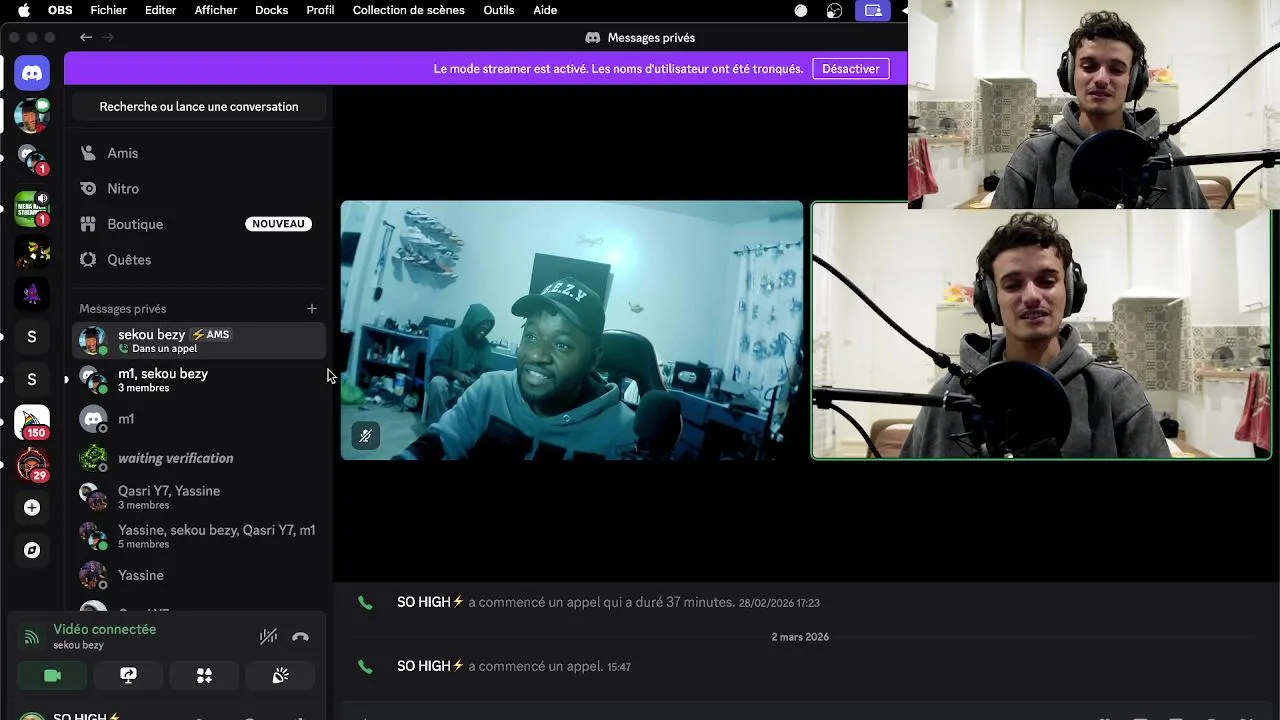
Task: Open the Discover servers compass icon
Action: pos(32,550)
